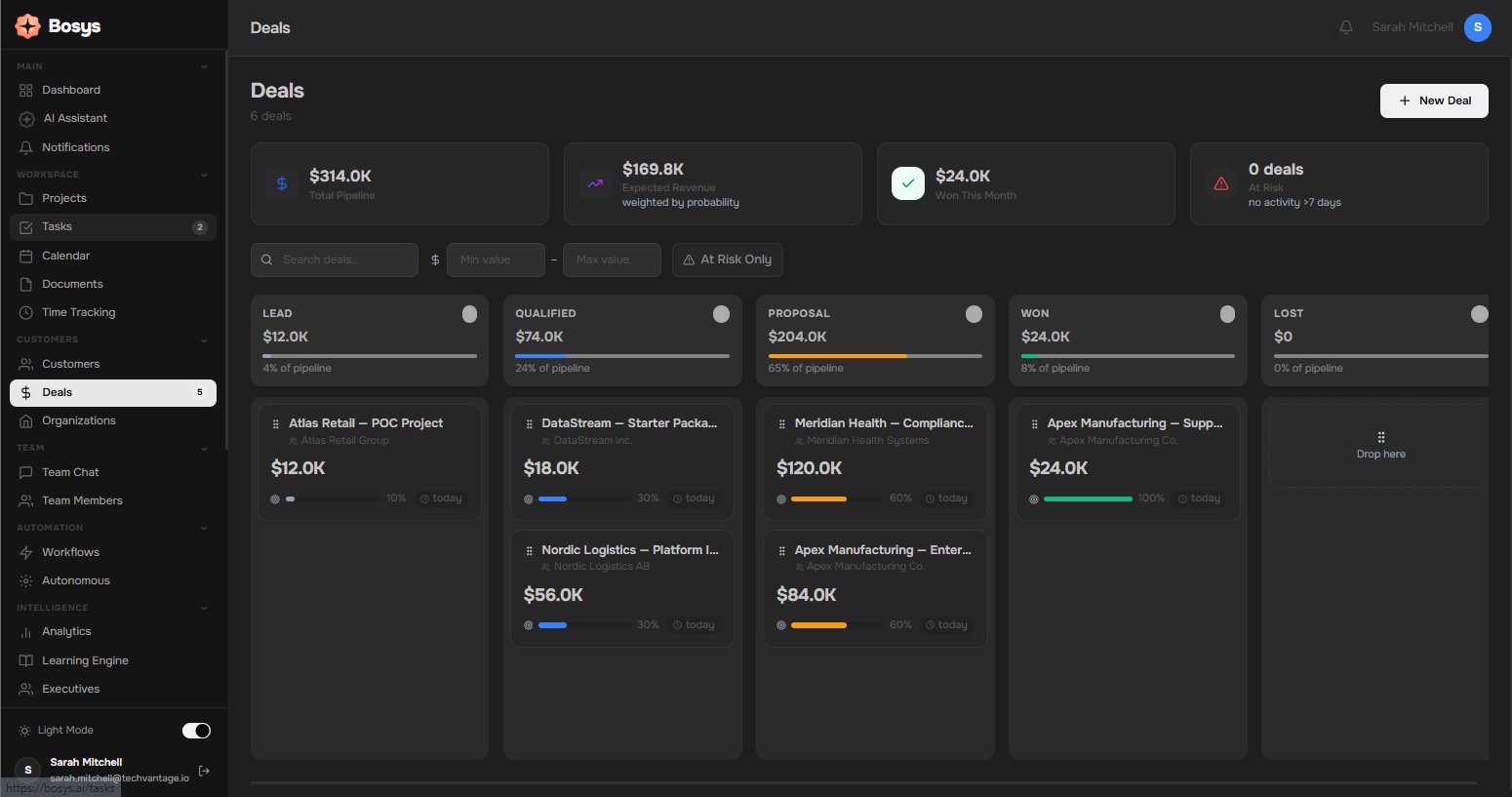The width and height of the screenshot is (1512, 797).
Task: Click the Lead column round toggle
Action: pyautogui.click(x=469, y=313)
